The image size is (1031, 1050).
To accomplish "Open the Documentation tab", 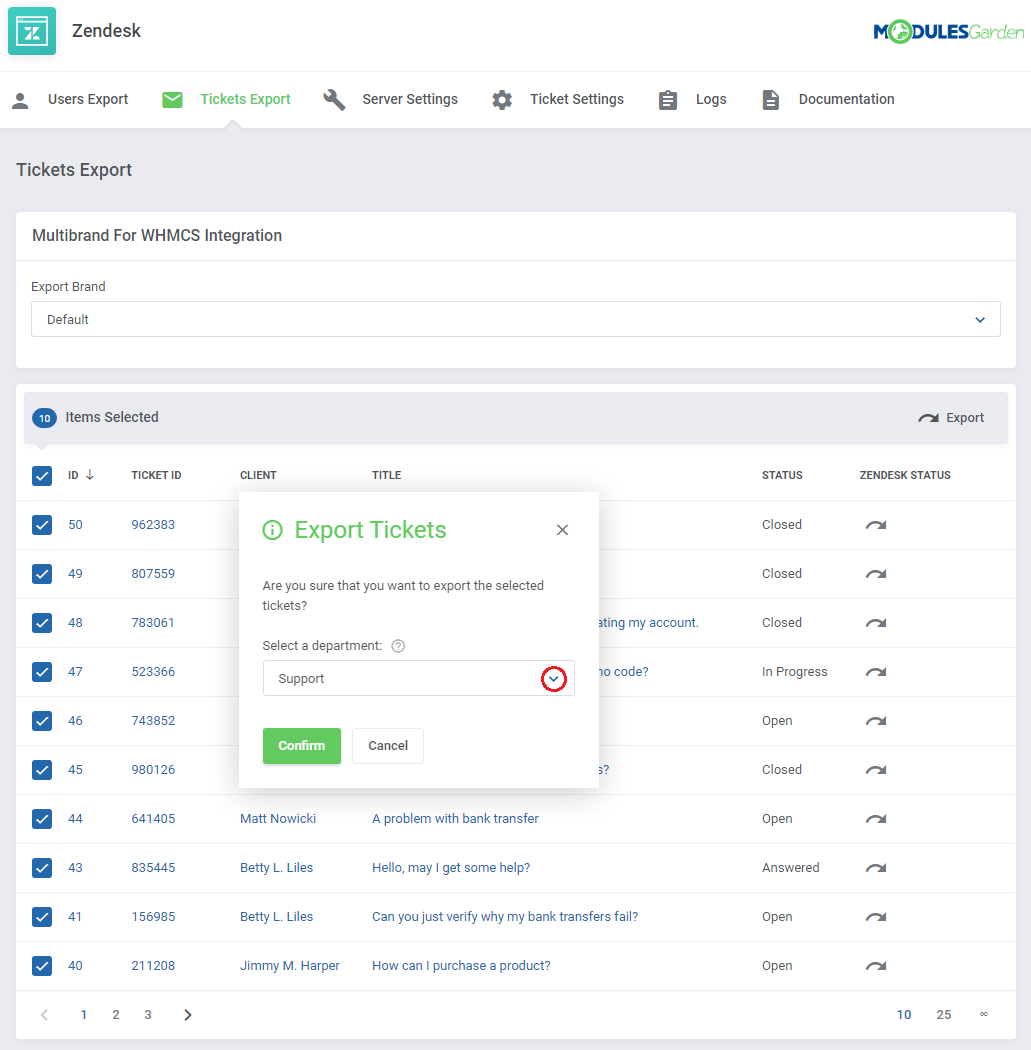I will point(846,99).
